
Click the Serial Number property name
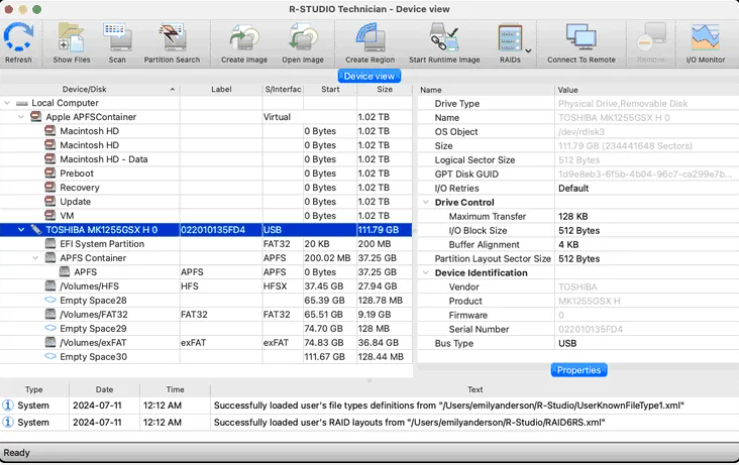tap(479, 329)
